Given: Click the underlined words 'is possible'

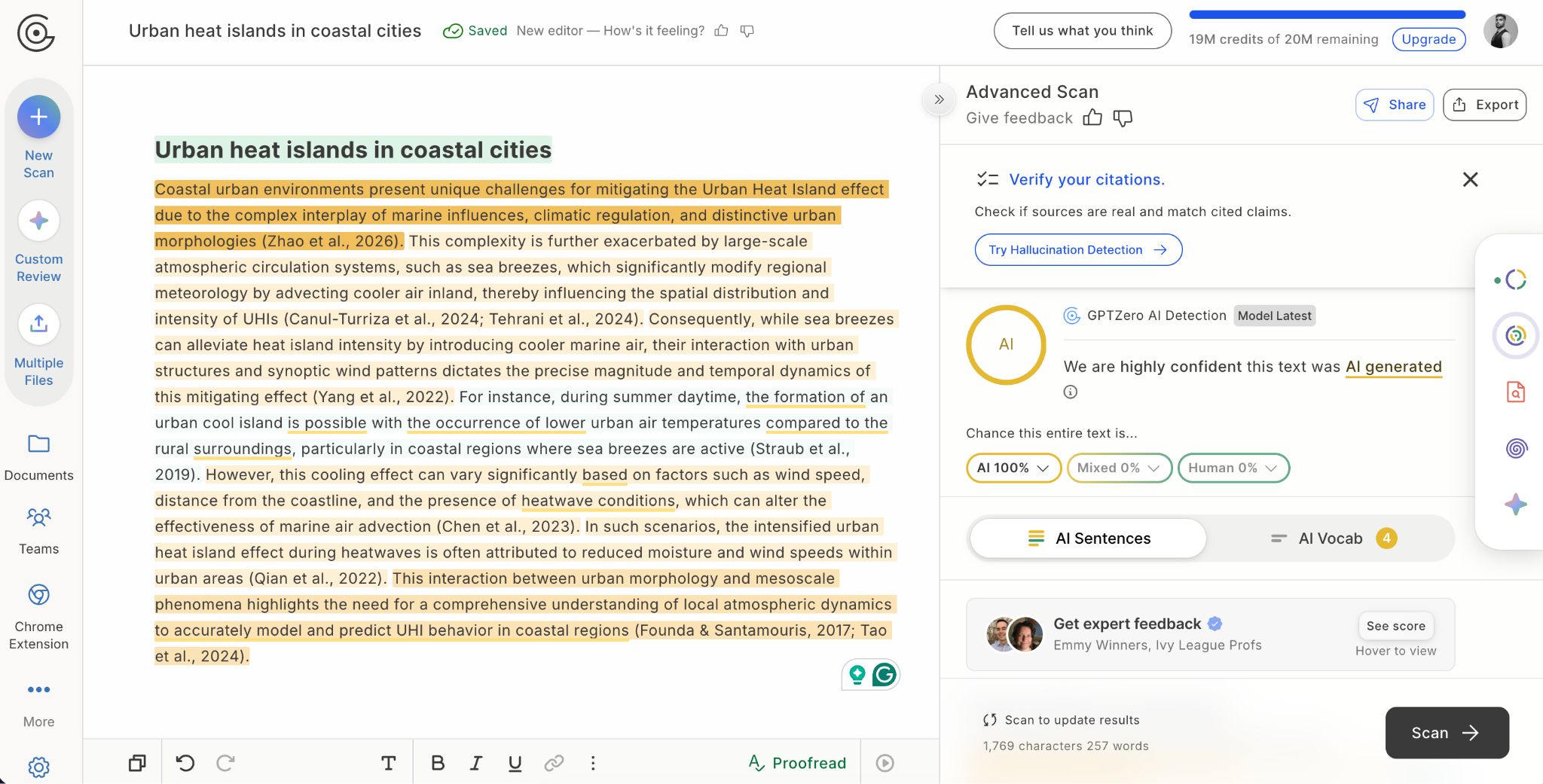Looking at the screenshot, I should 327,423.
